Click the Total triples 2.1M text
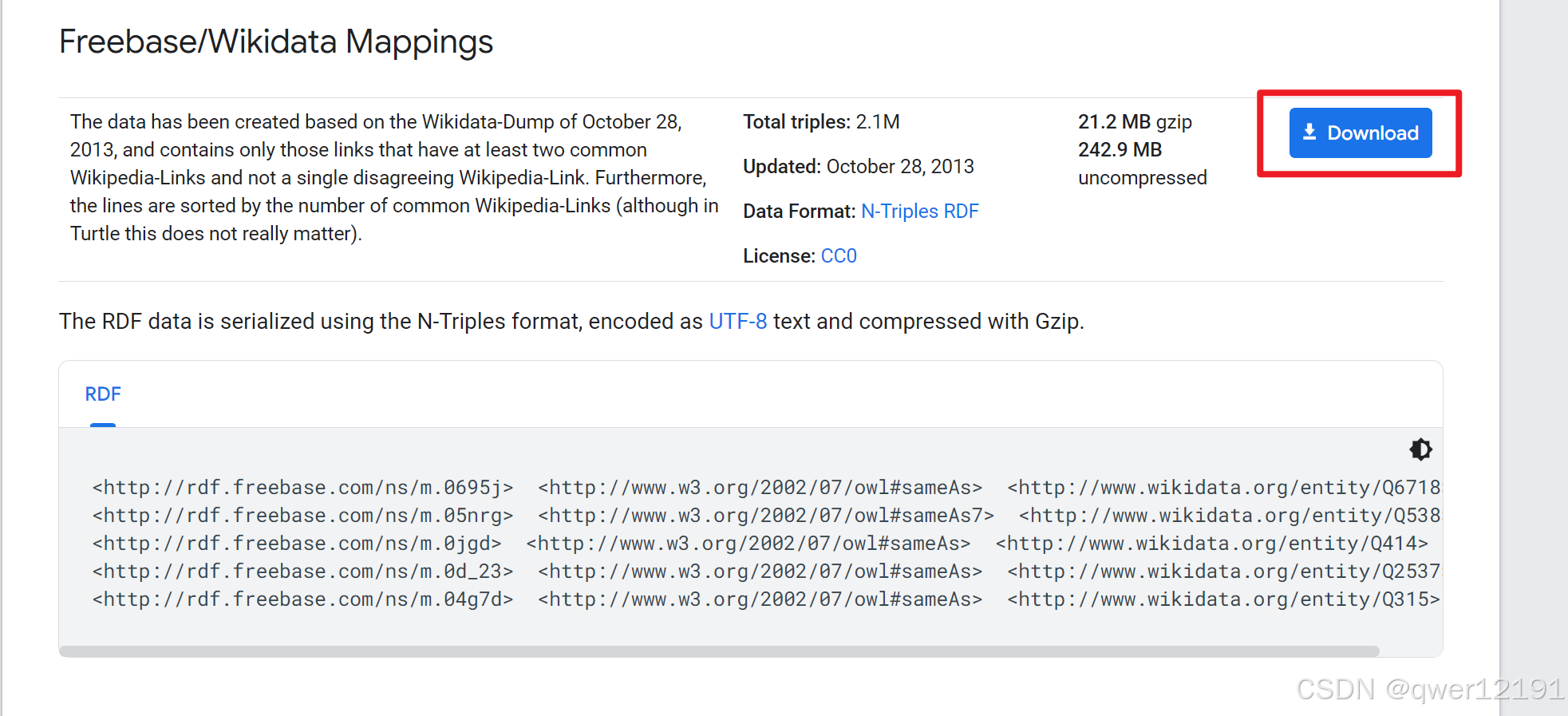The image size is (1568, 716). pos(821,122)
